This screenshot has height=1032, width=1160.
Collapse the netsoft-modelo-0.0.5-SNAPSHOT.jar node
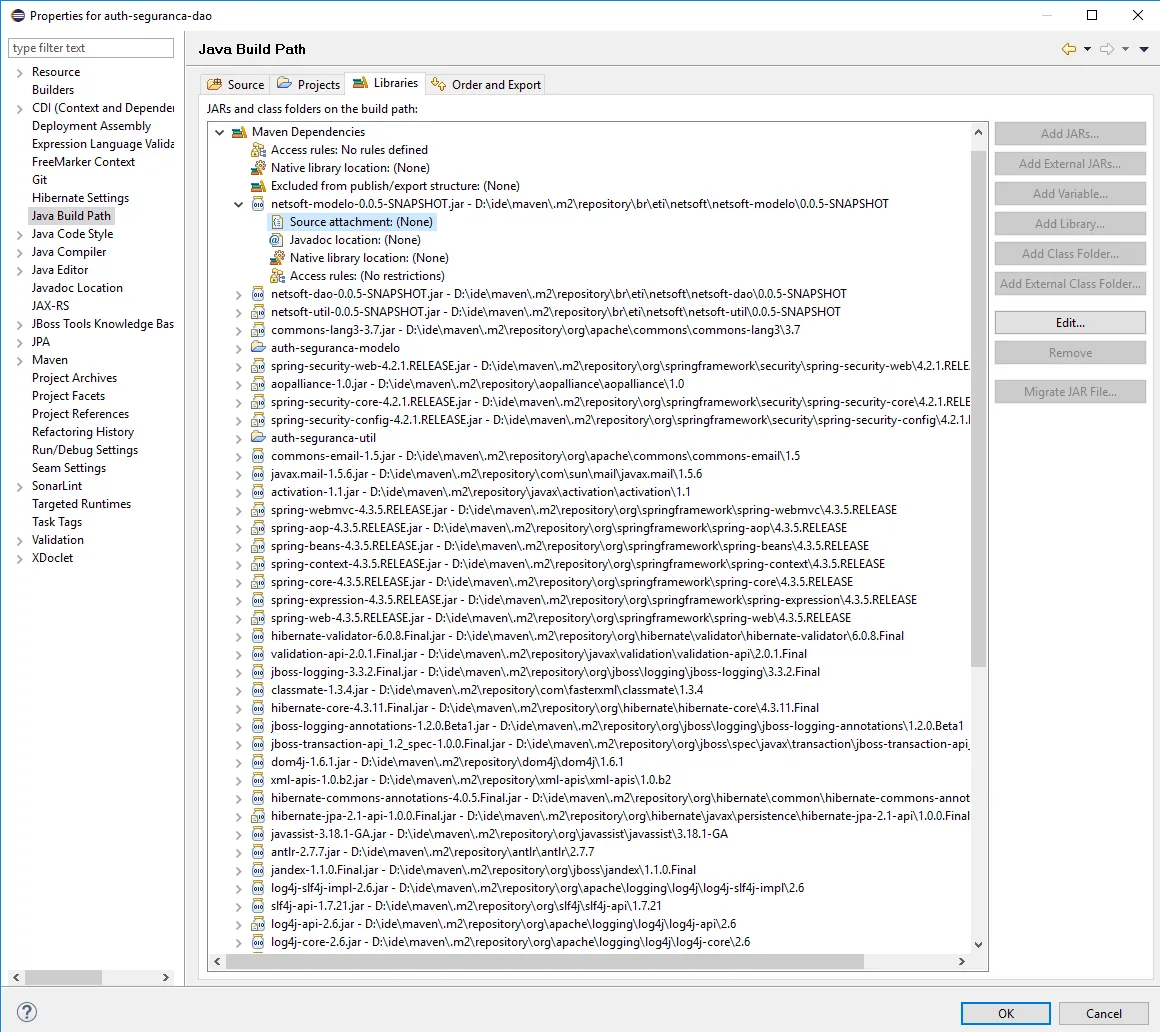coord(238,204)
